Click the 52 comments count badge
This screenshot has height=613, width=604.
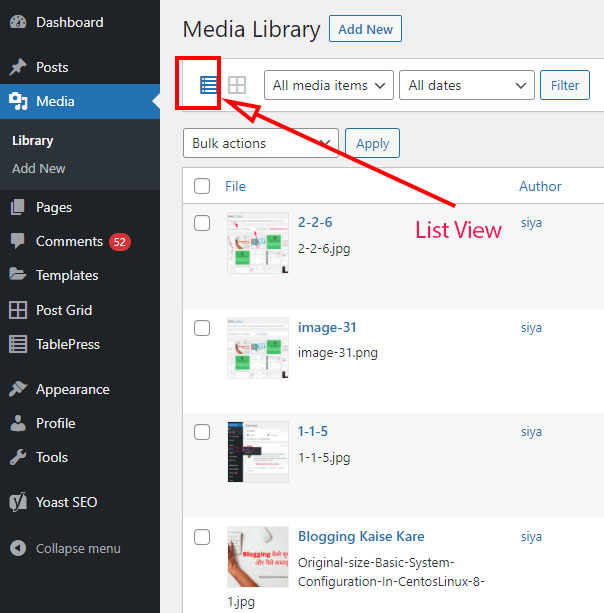pyautogui.click(x=120, y=242)
